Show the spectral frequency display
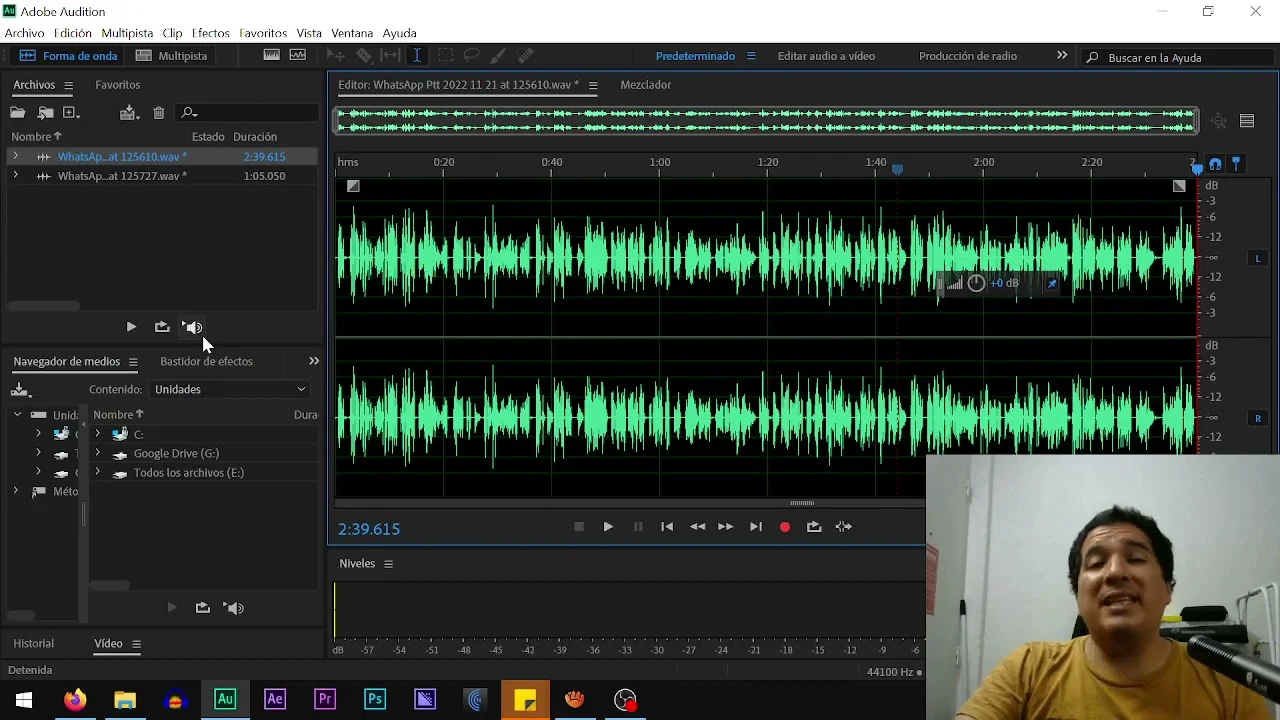The width and height of the screenshot is (1280, 720). click(271, 56)
